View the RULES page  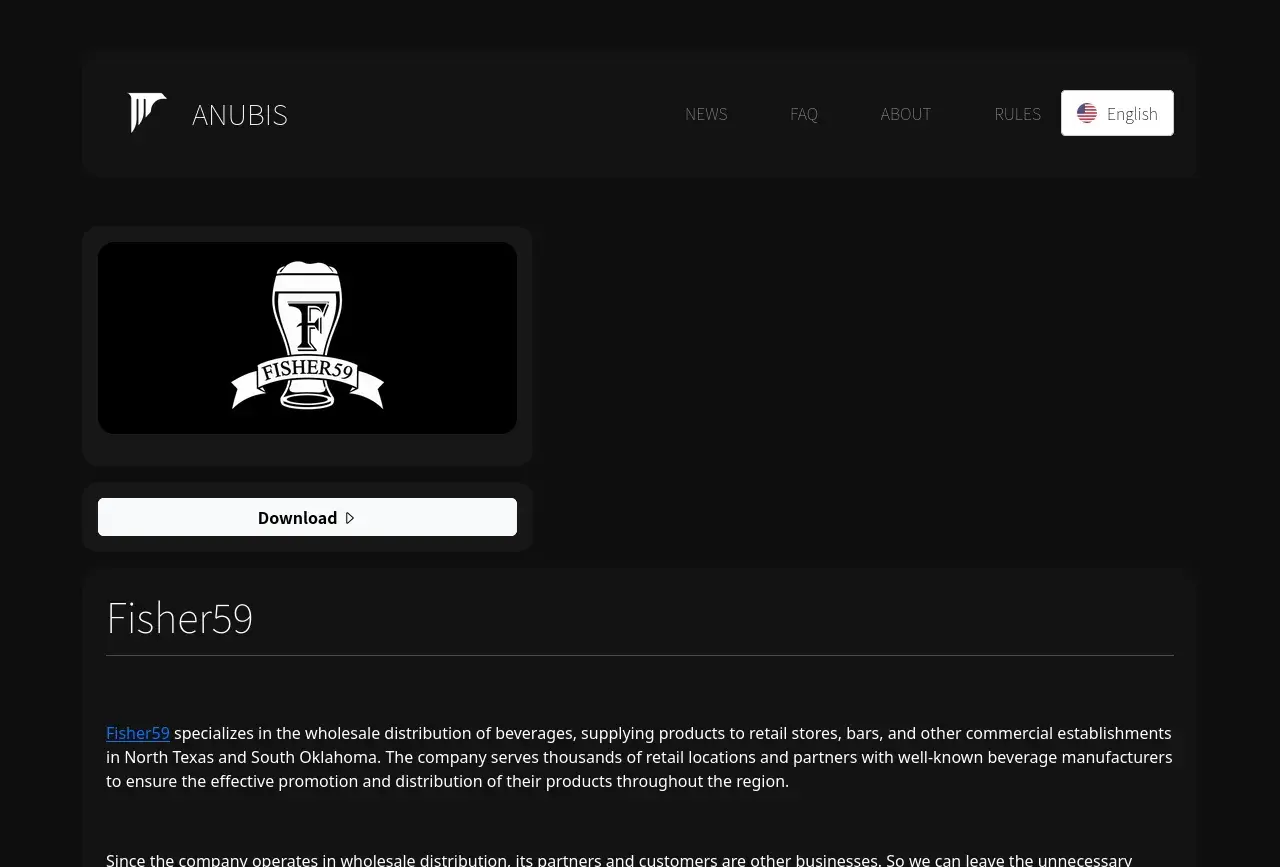pyautogui.click(x=1017, y=114)
